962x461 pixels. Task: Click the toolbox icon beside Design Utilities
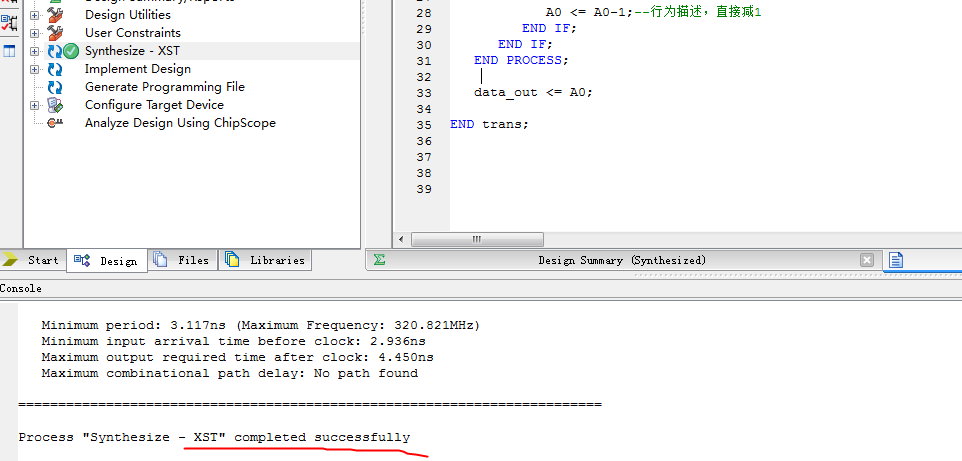[x=55, y=15]
